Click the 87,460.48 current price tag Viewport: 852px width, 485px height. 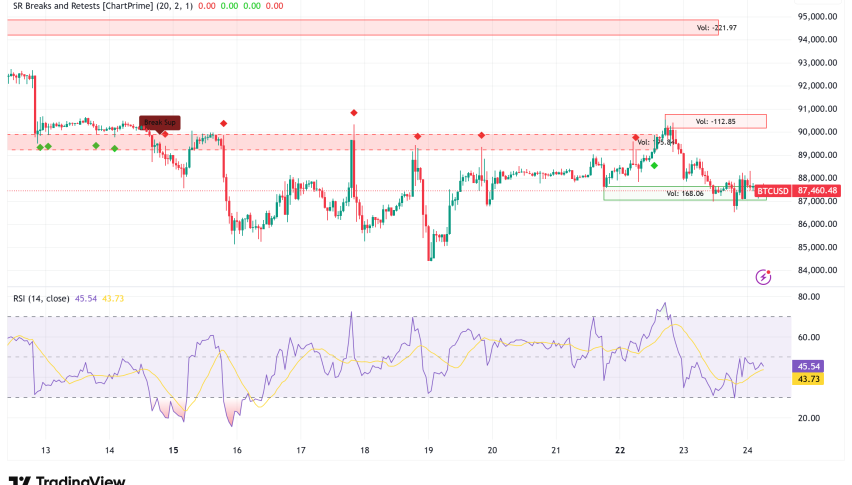pyautogui.click(x=818, y=190)
